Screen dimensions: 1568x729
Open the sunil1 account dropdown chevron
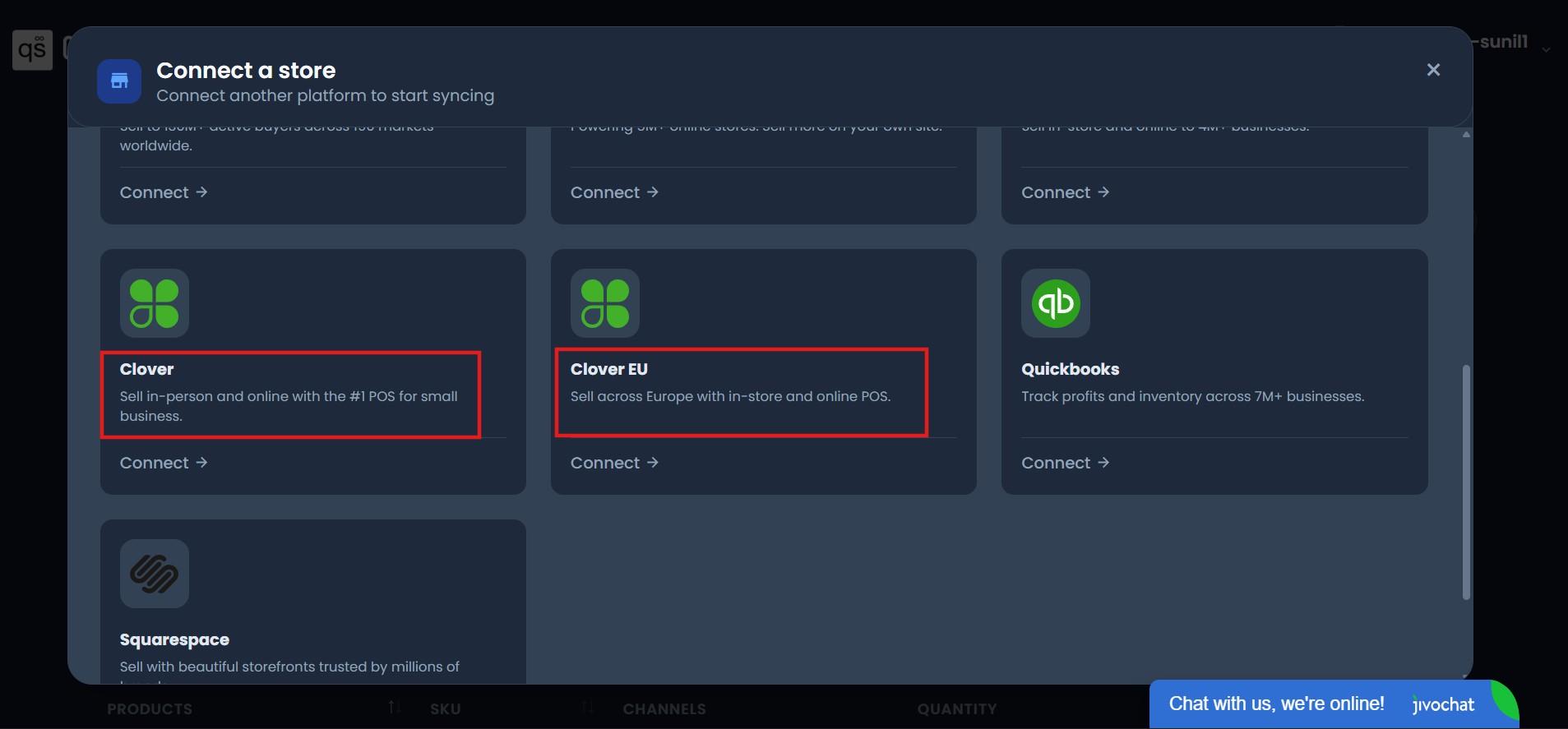point(1547,50)
